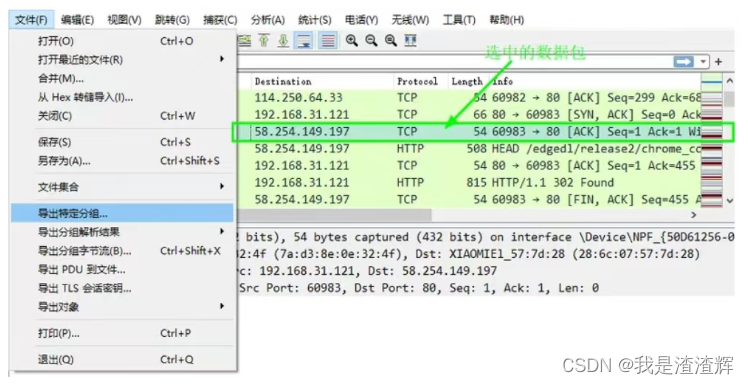Toggle auto-scroll during live capture
Image resolution: width=748 pixels, height=385 pixels.
304,41
